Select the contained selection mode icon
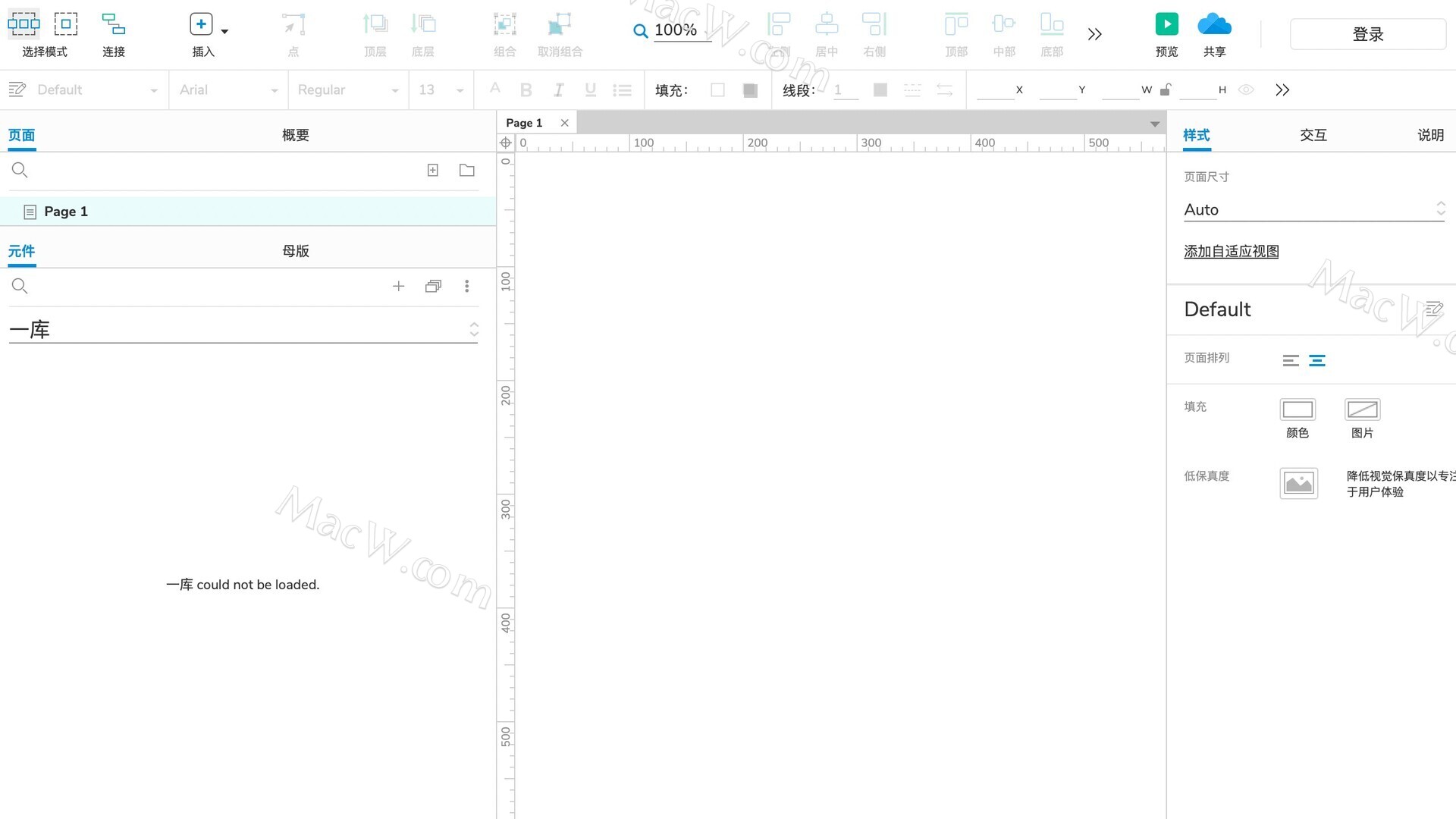The width and height of the screenshot is (1456, 819). click(66, 24)
